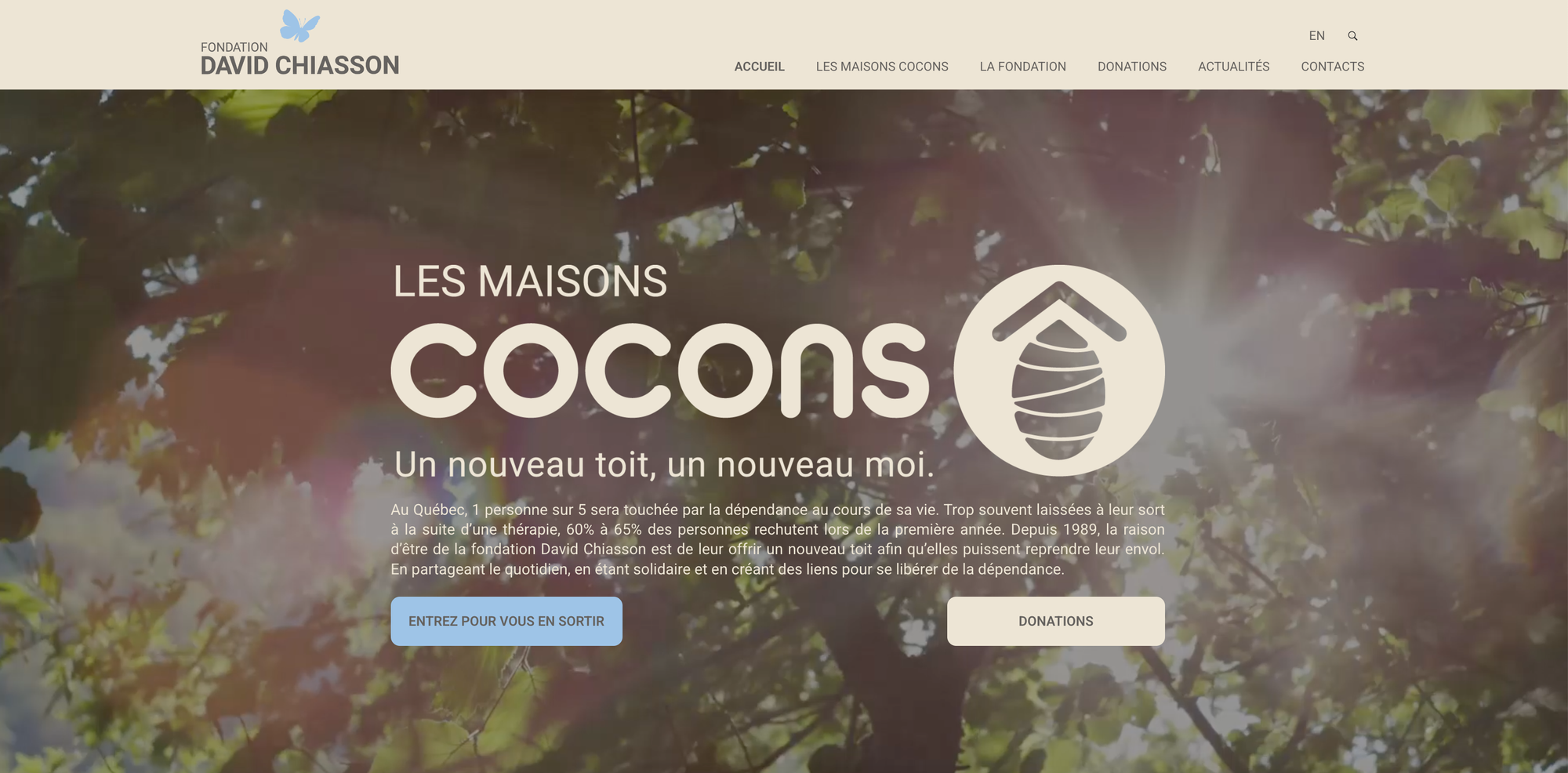Click the LES MAISONS heading
The image size is (1568, 773).
pos(530,281)
